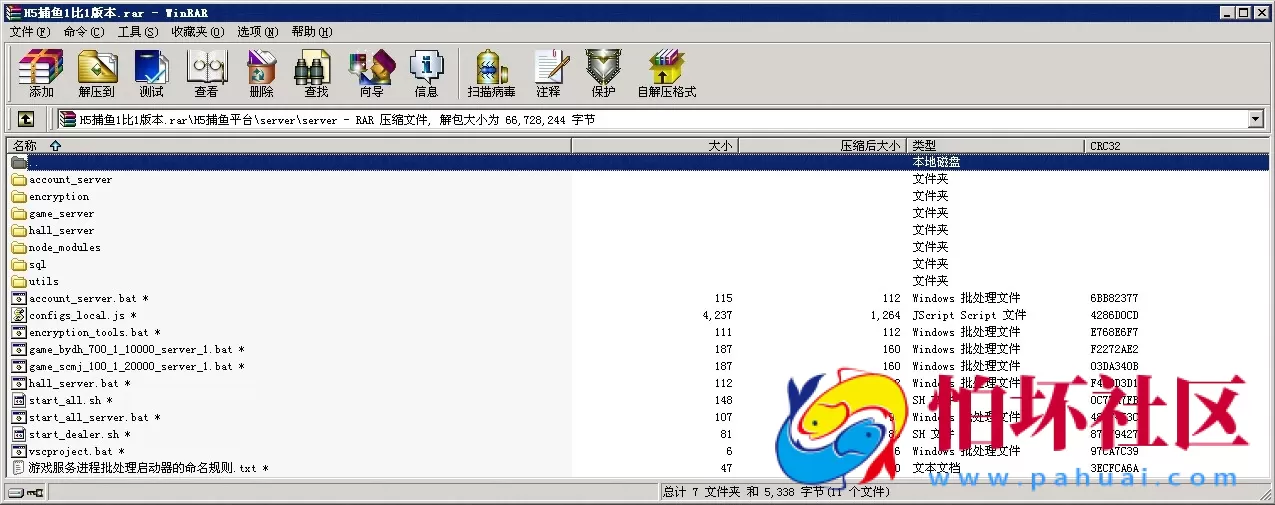1275x505 pixels.
Task: Open the Help (帮助) menu
Action: click(x=311, y=32)
